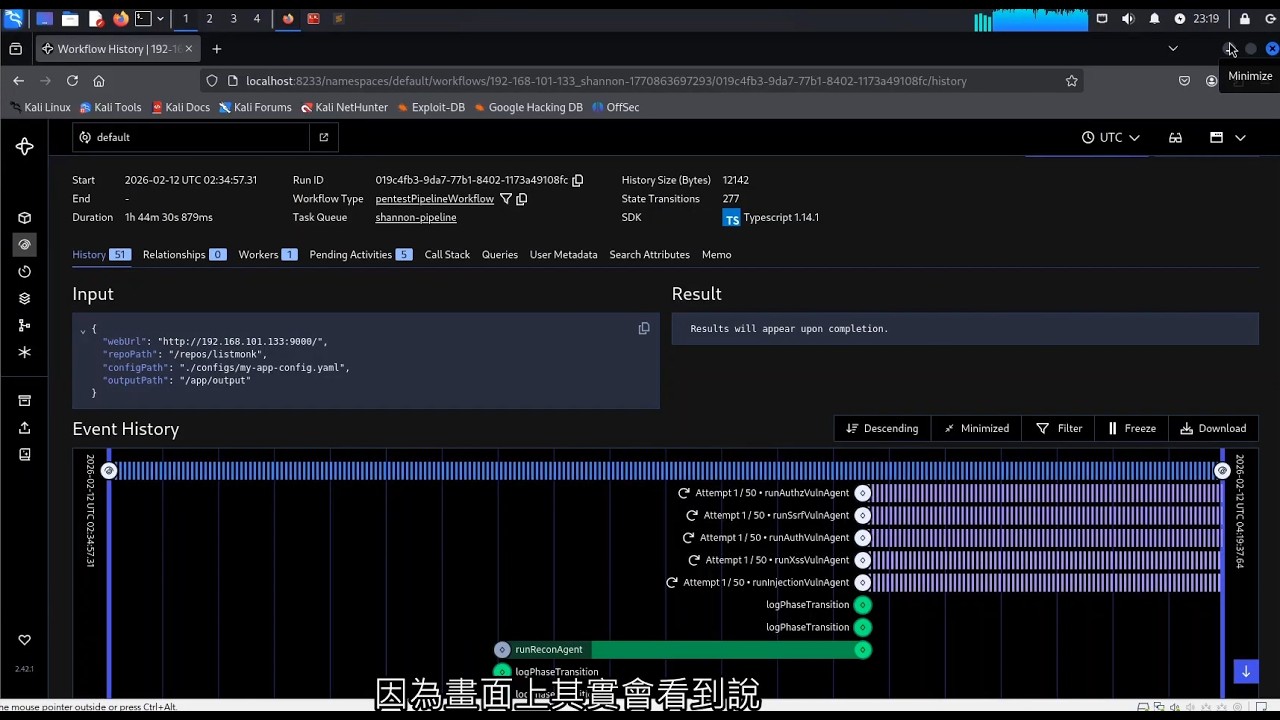This screenshot has width=1280, height=720.
Task: Collapse the Input JSON object
Action: pyautogui.click(x=83, y=330)
